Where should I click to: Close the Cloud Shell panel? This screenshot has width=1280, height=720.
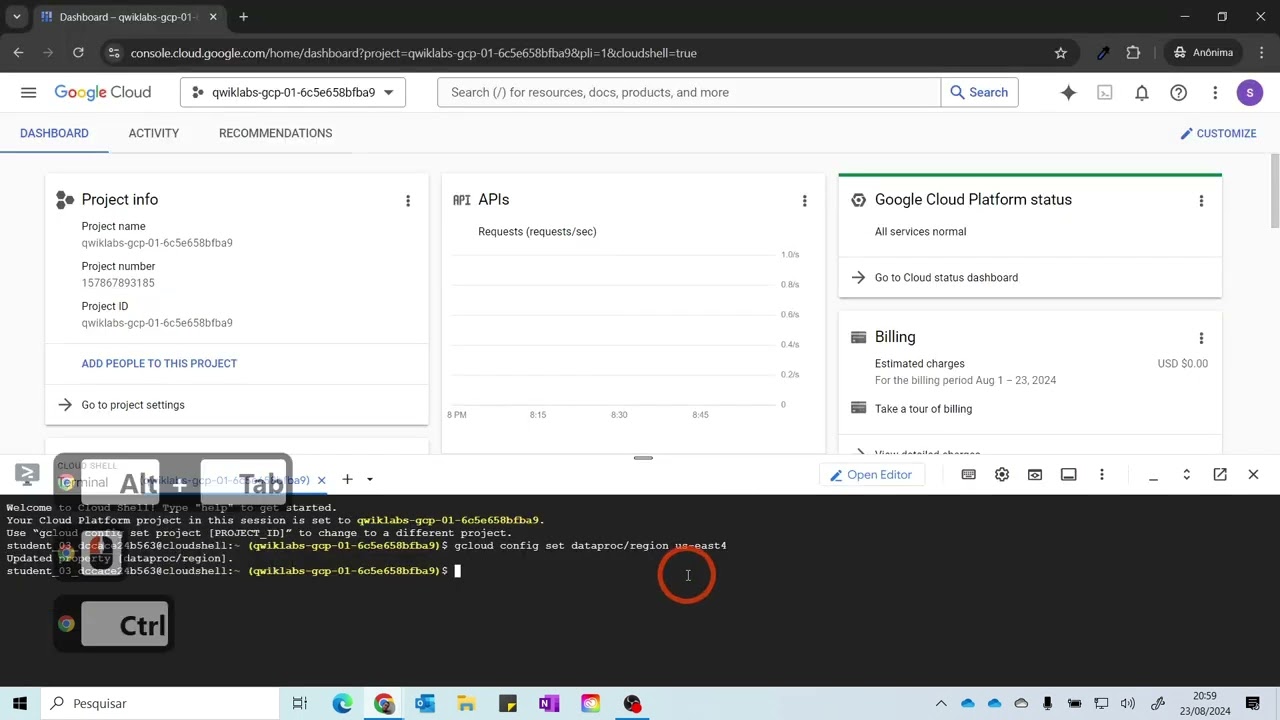(1253, 474)
